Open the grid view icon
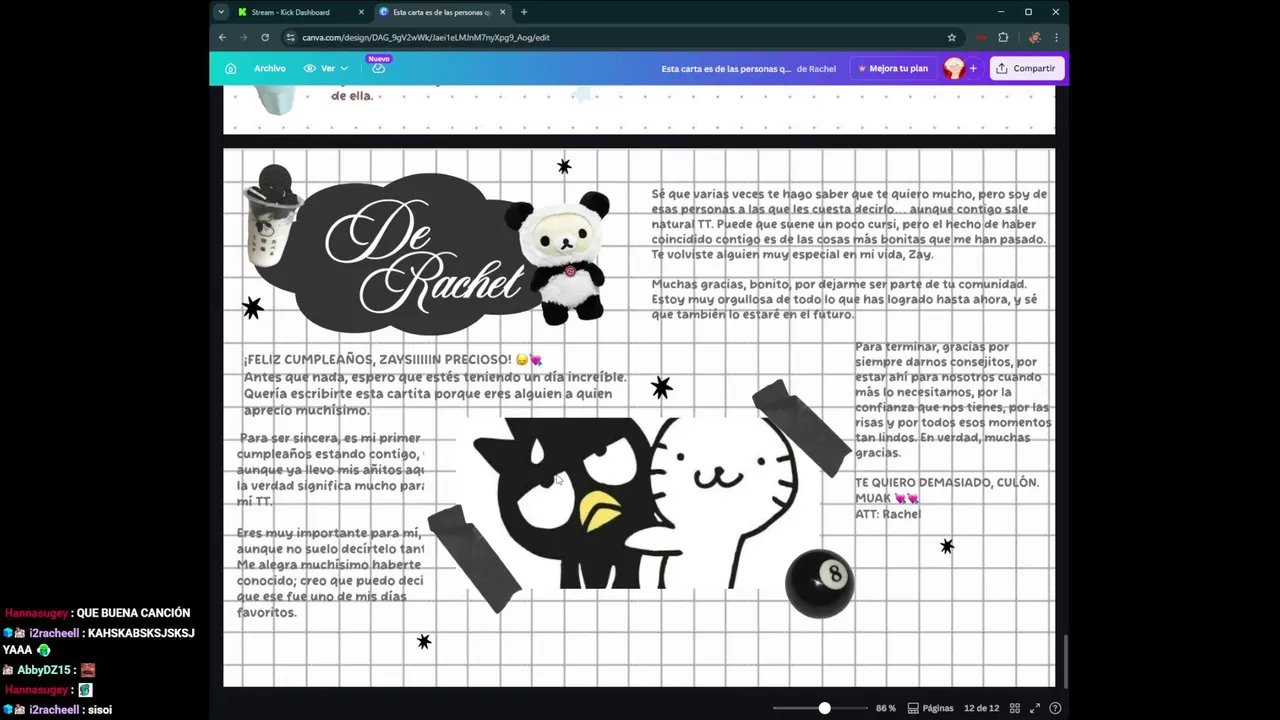 tap(1014, 708)
